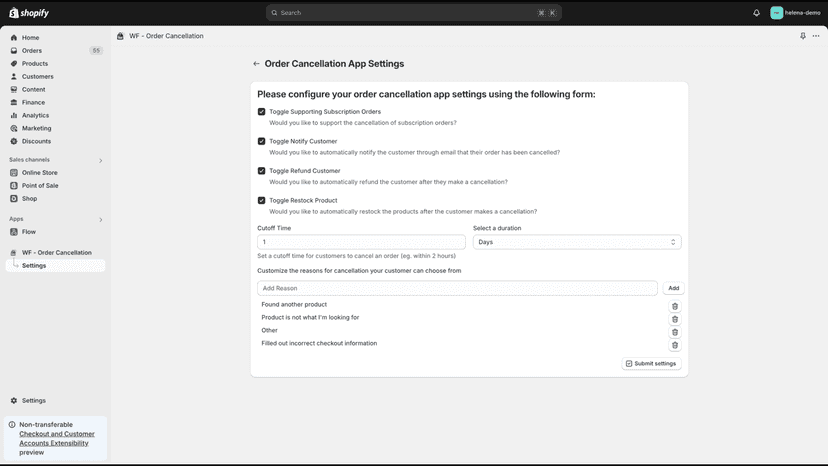
Task: Open WF - Order Cancellation app in sidebar
Action: (55, 253)
